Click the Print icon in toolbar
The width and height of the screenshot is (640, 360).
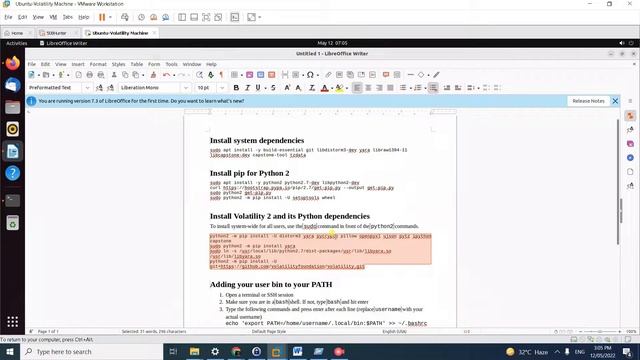pos(89,75)
